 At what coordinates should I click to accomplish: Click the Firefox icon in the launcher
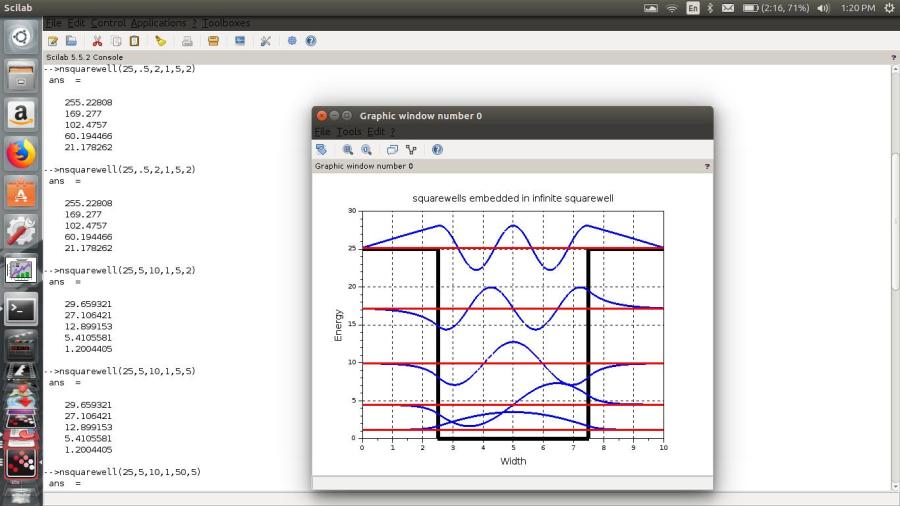[21, 153]
